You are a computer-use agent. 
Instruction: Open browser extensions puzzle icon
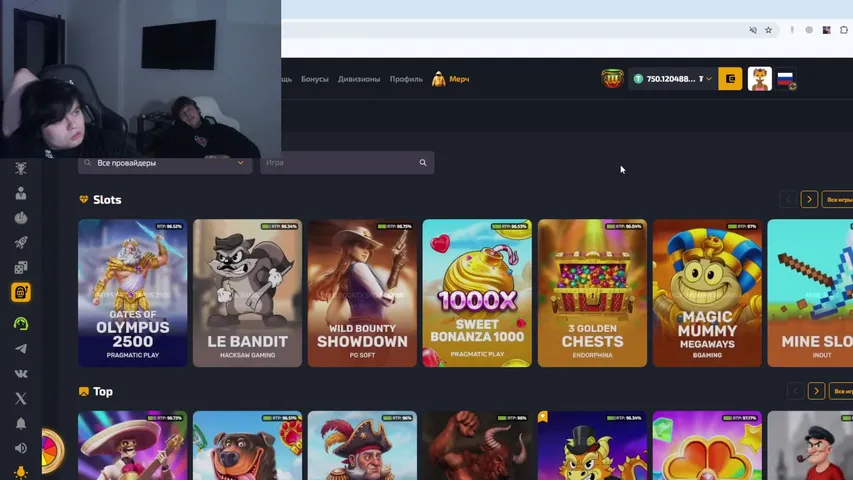(844, 30)
